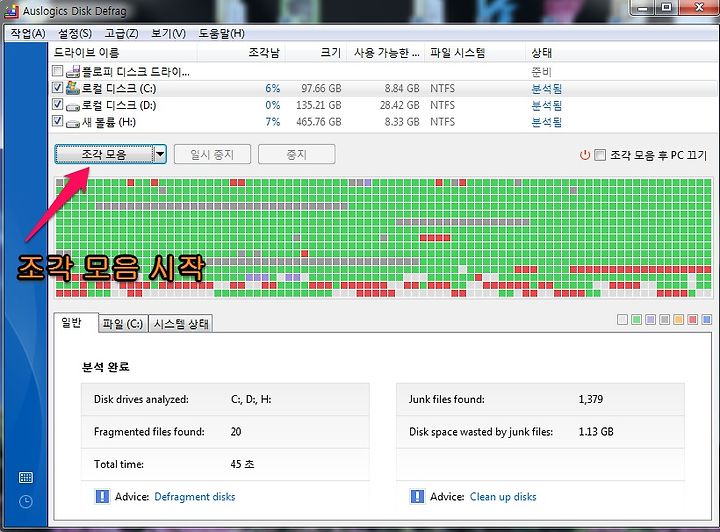The height and width of the screenshot is (532, 720).
Task: Switch to the 일반 tab
Action: [76, 323]
